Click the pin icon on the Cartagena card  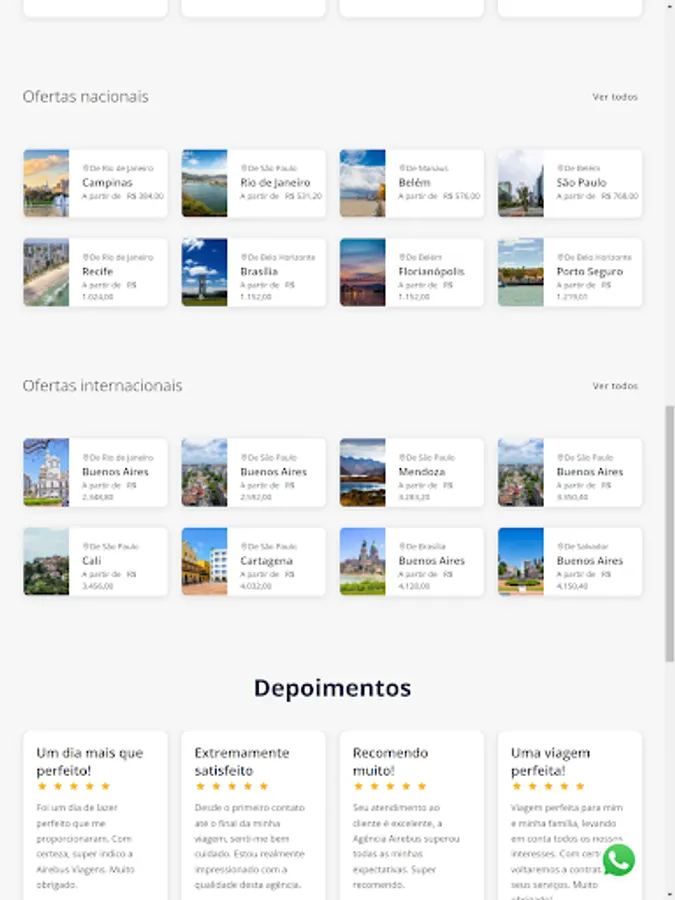pos(243,546)
